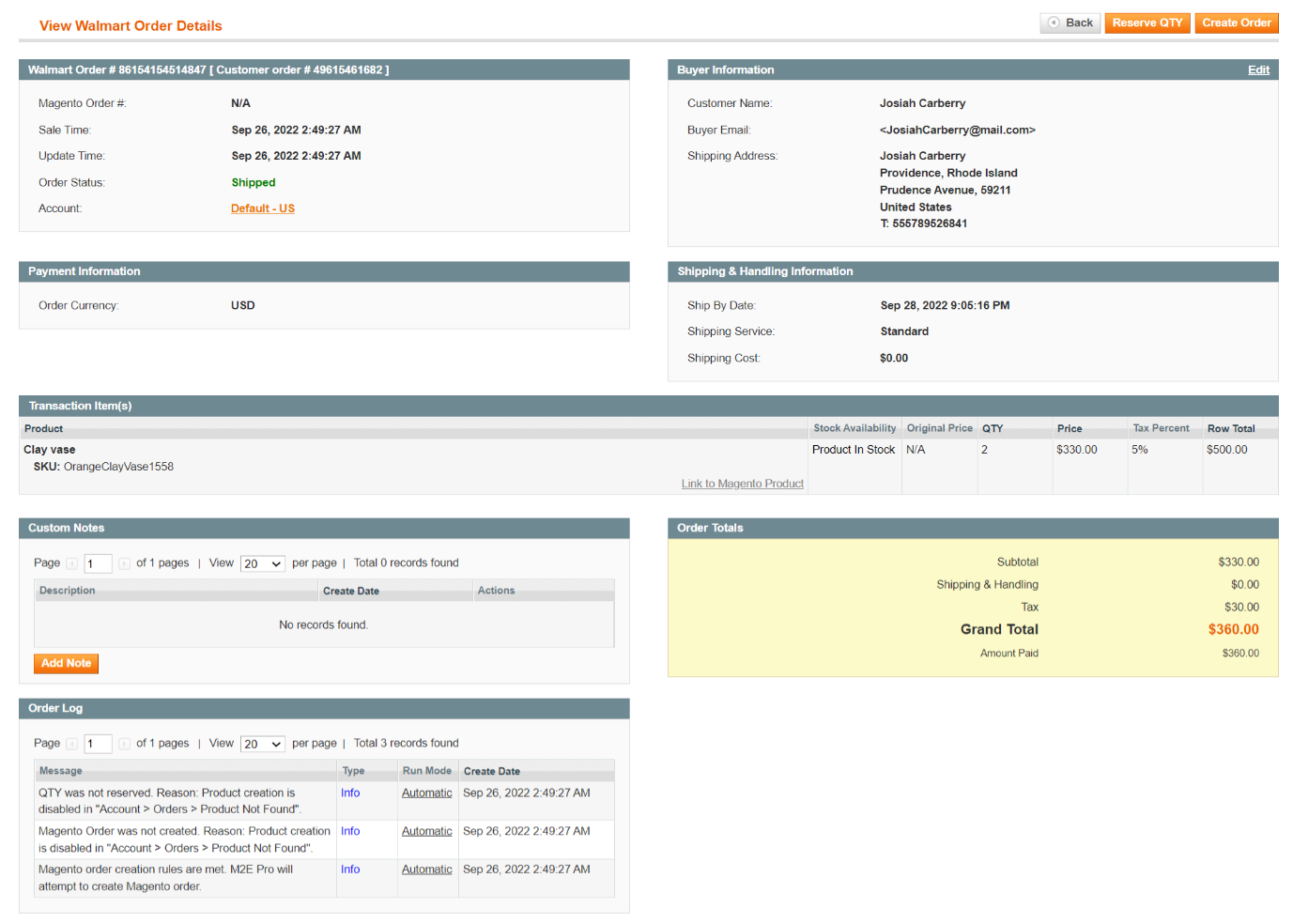Click the USD order currency value

click(x=243, y=305)
